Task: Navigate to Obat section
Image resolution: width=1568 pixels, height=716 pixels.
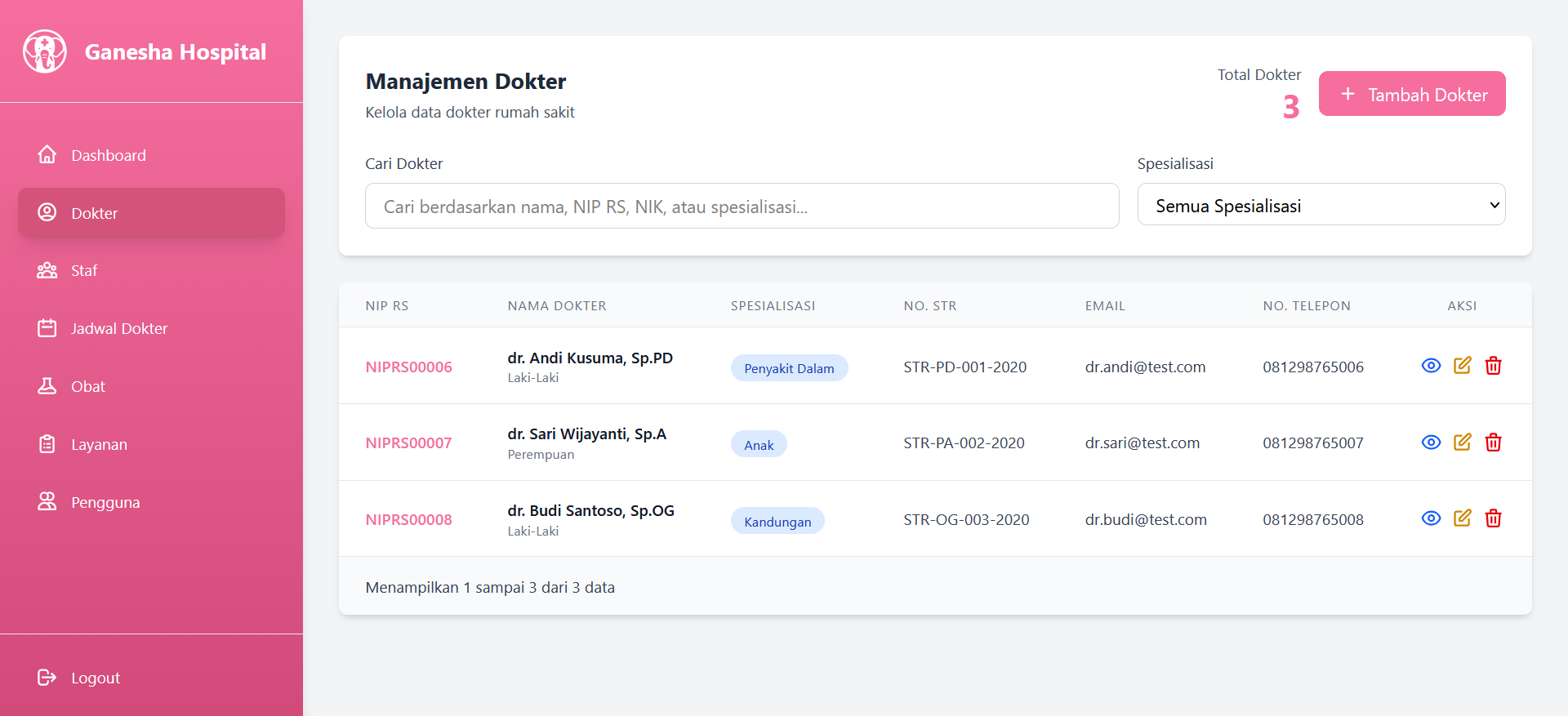Action: pos(151,386)
